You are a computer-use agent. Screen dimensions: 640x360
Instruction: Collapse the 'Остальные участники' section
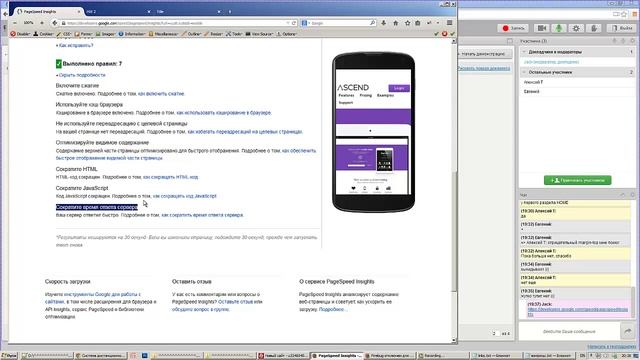[x=524, y=72]
